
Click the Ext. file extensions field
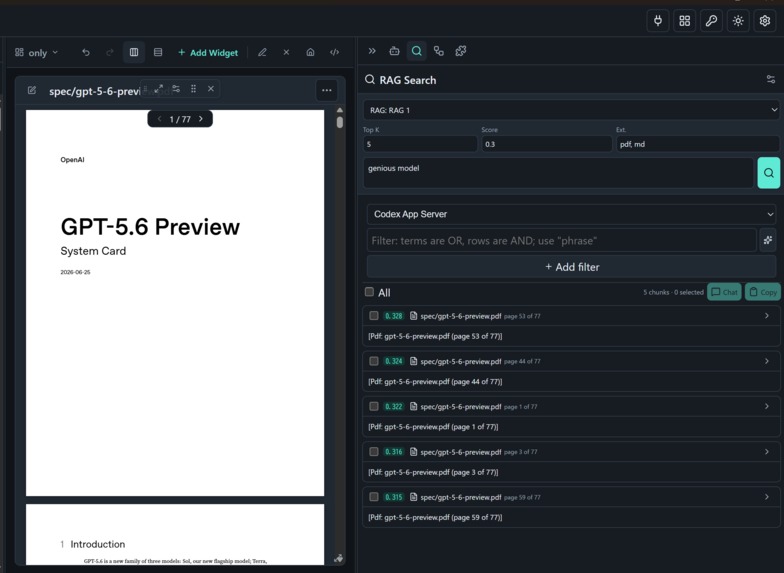point(698,144)
